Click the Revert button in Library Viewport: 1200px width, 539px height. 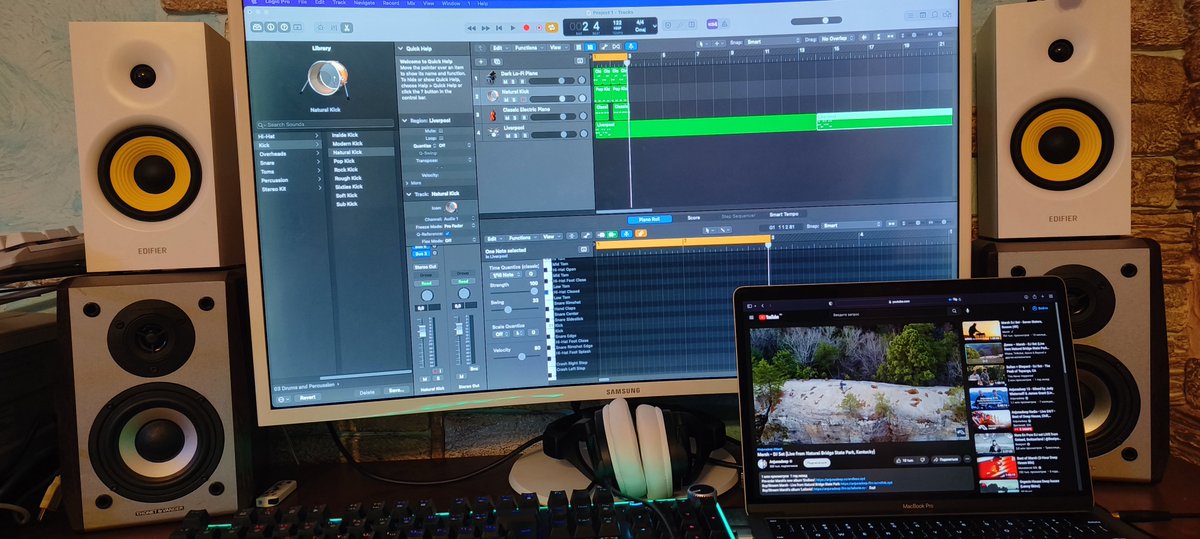(306, 397)
